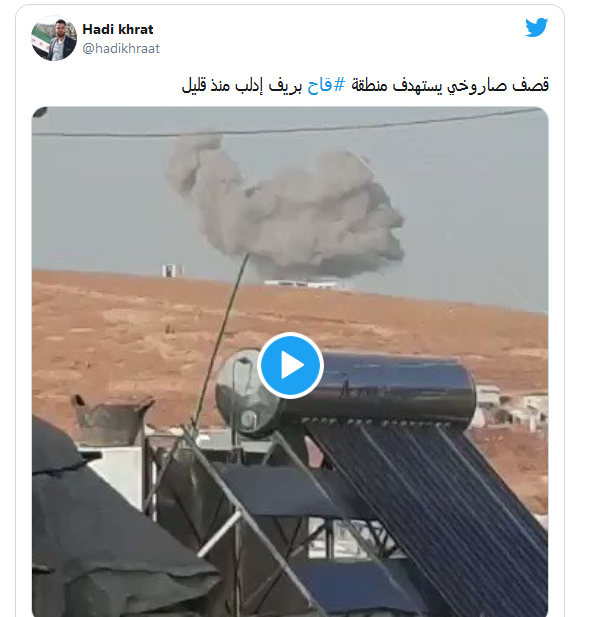
Task: Click the display name Hadi khrat
Action: [118, 29]
